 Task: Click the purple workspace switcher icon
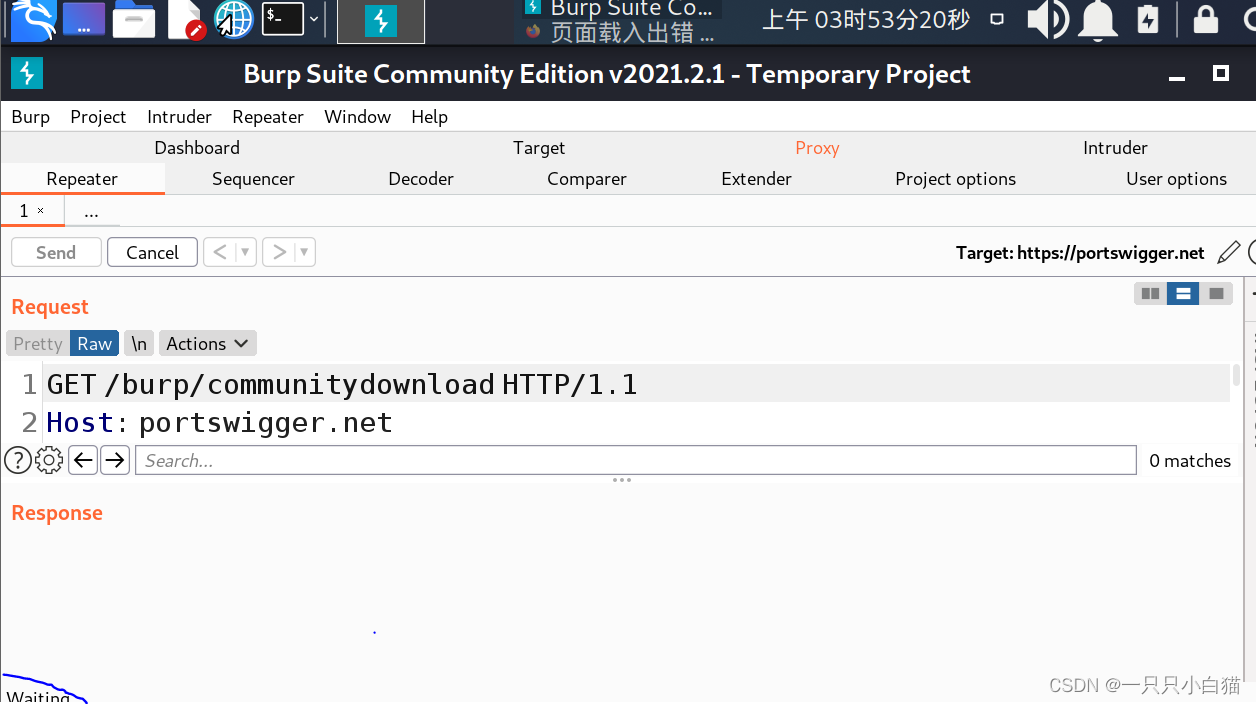coord(84,19)
